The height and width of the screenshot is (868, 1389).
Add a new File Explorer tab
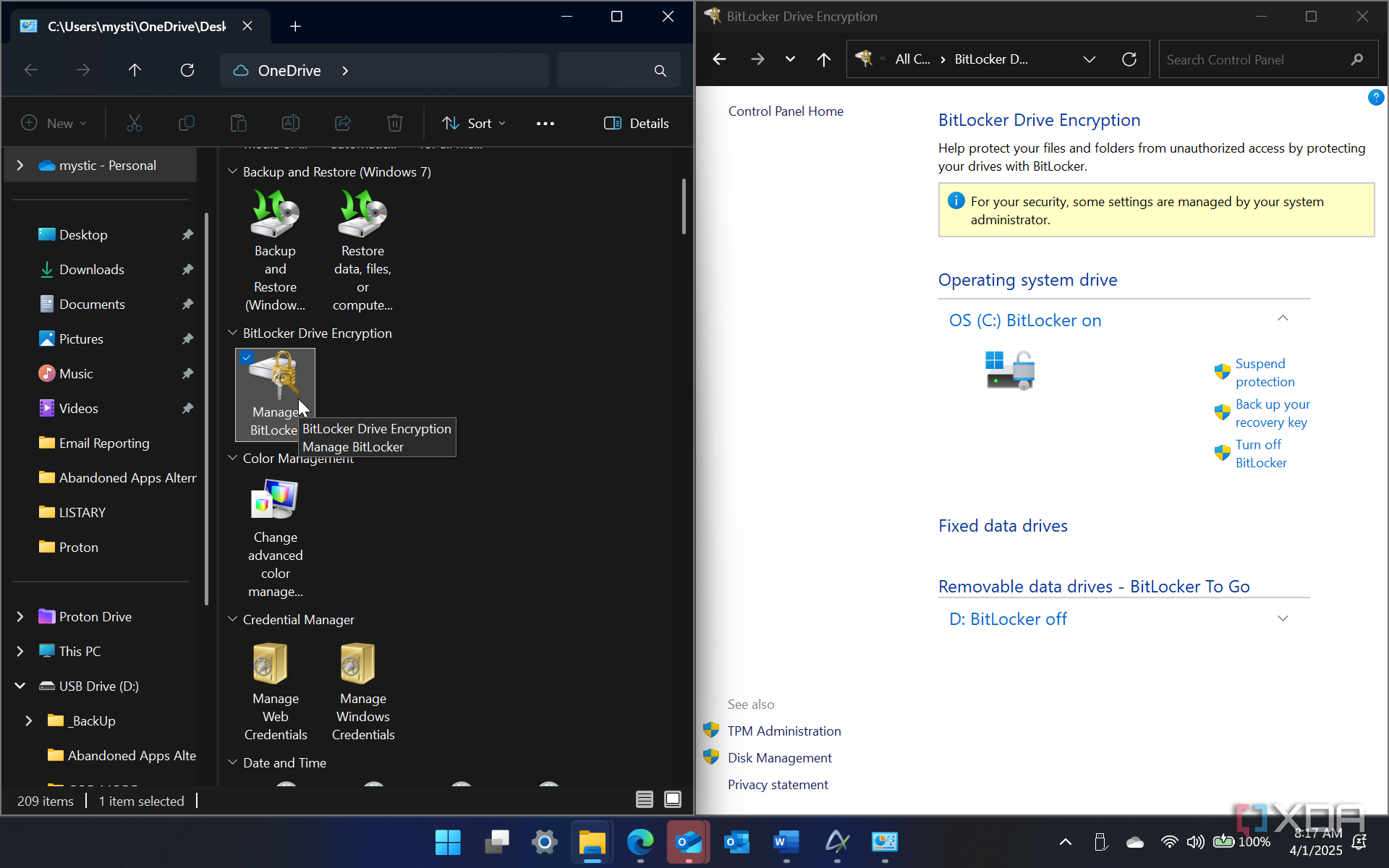tap(295, 26)
